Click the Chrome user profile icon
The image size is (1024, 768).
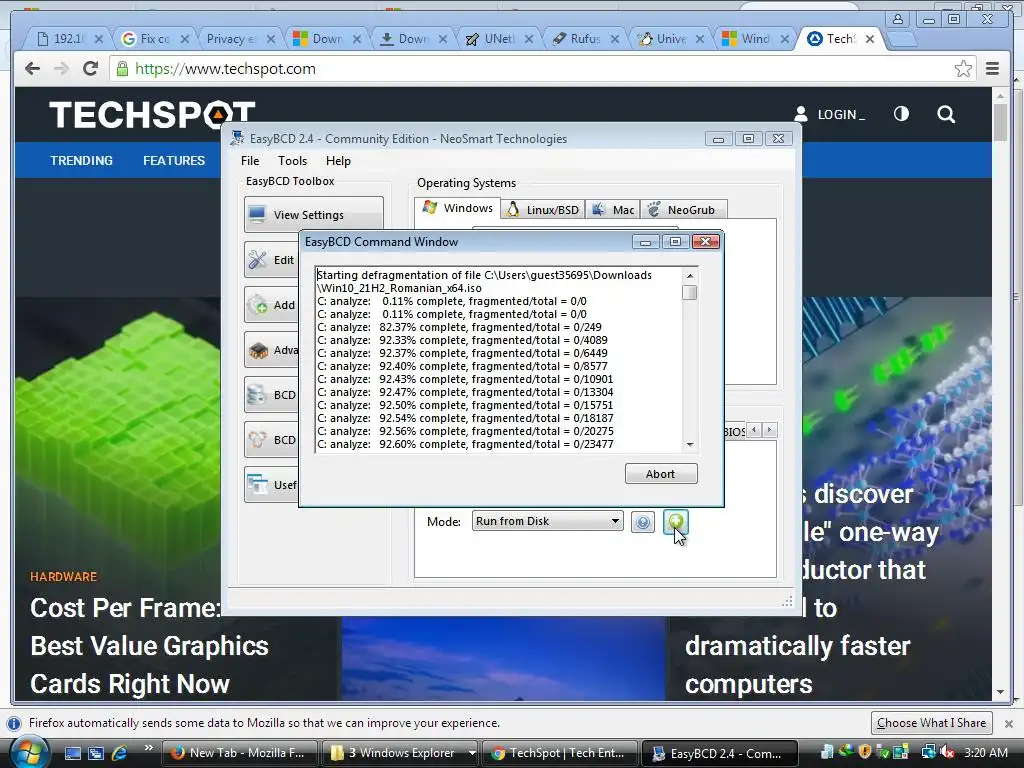tap(898, 19)
